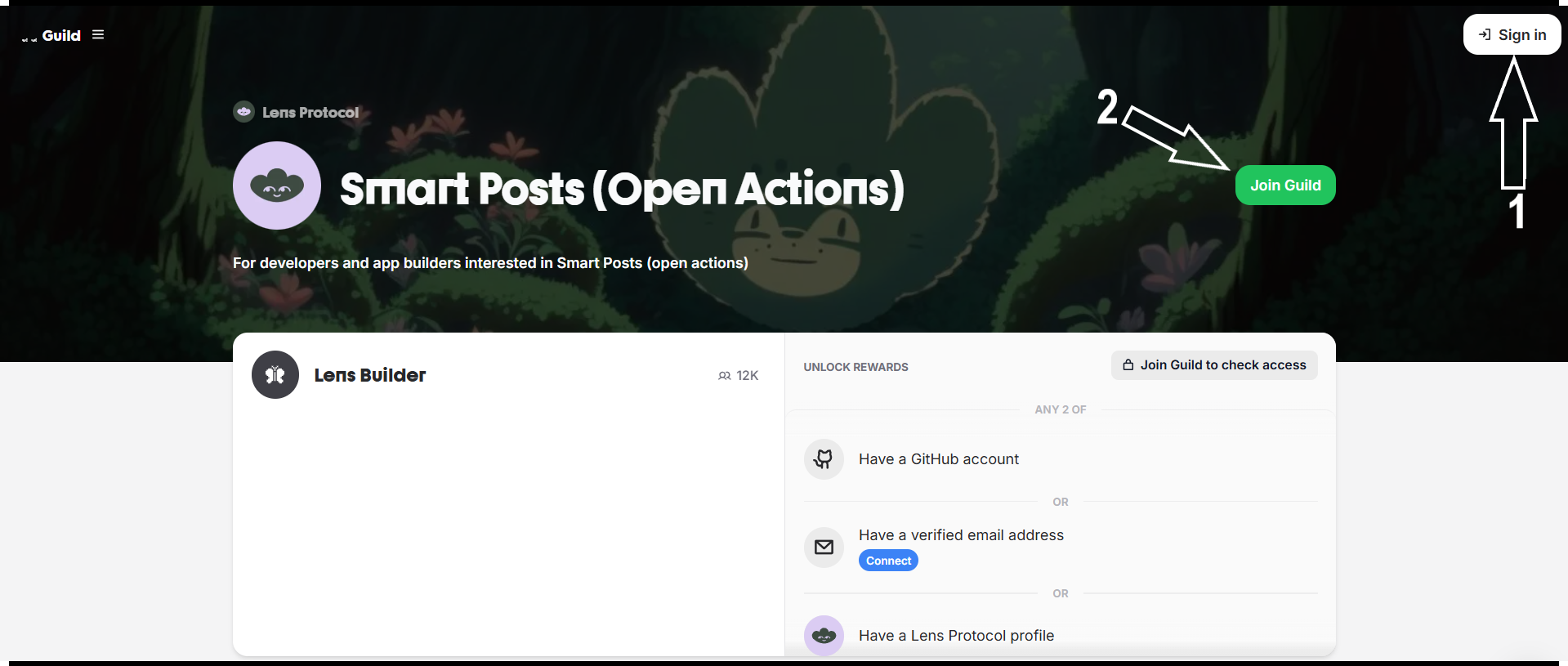Click the small Lens Protocol avatar icon
This screenshot has width=1568, height=666.
243,111
